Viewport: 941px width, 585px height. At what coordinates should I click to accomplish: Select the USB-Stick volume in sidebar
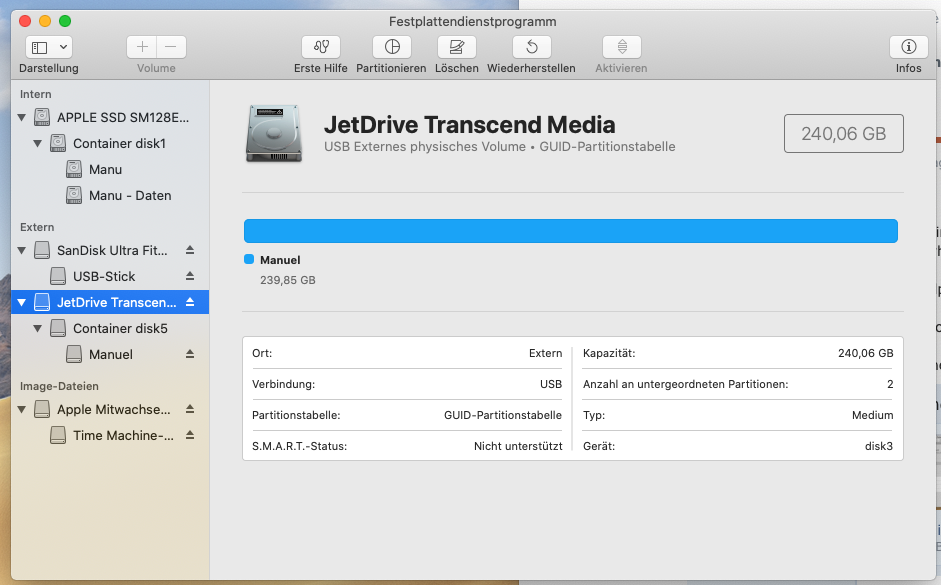click(110, 276)
